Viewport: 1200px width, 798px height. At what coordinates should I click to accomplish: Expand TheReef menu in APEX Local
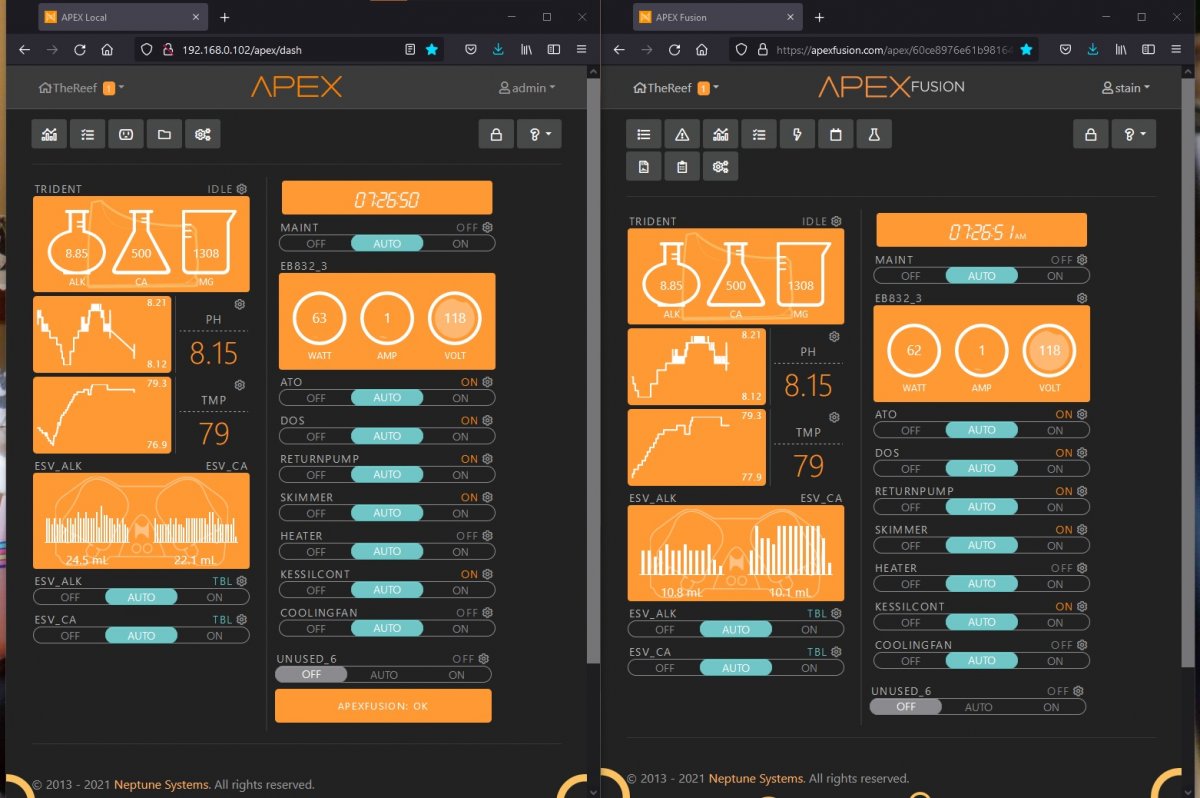coord(81,88)
